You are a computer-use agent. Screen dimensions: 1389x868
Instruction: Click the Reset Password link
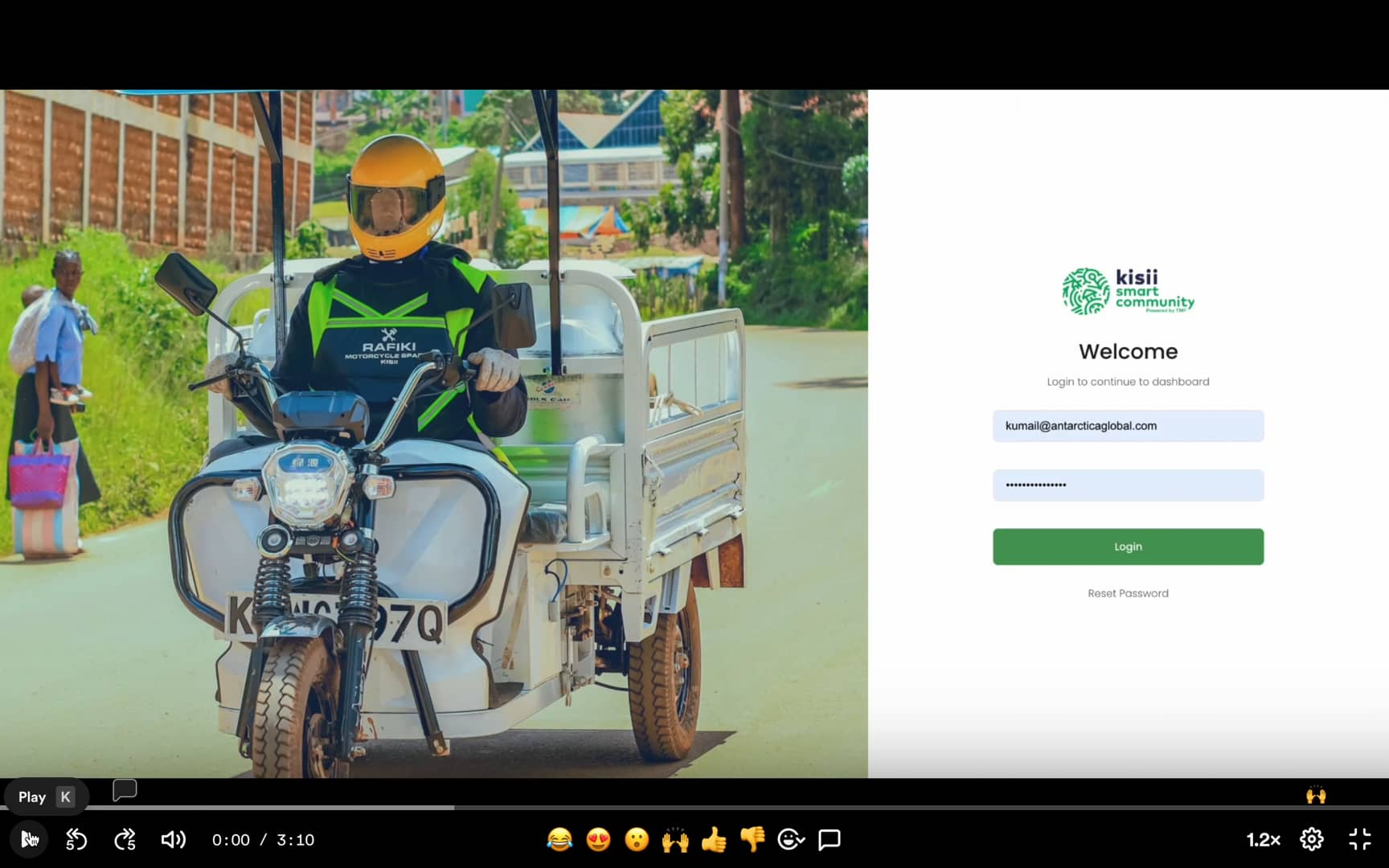(1128, 593)
